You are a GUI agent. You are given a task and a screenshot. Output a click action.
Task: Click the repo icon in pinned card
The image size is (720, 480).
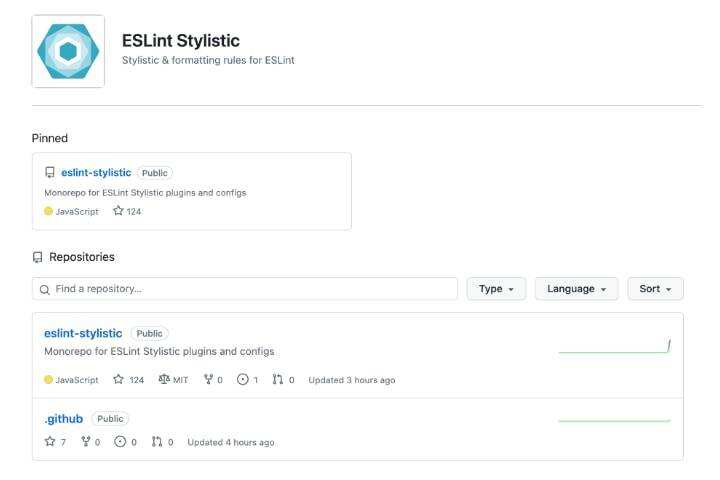pos(50,173)
